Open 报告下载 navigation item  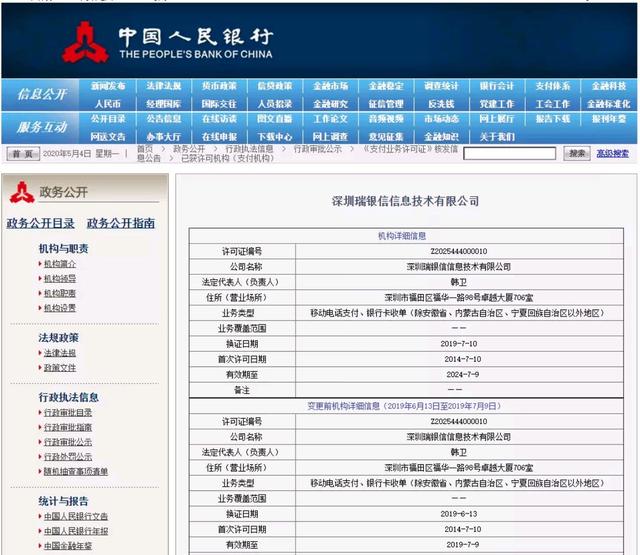pos(553,119)
